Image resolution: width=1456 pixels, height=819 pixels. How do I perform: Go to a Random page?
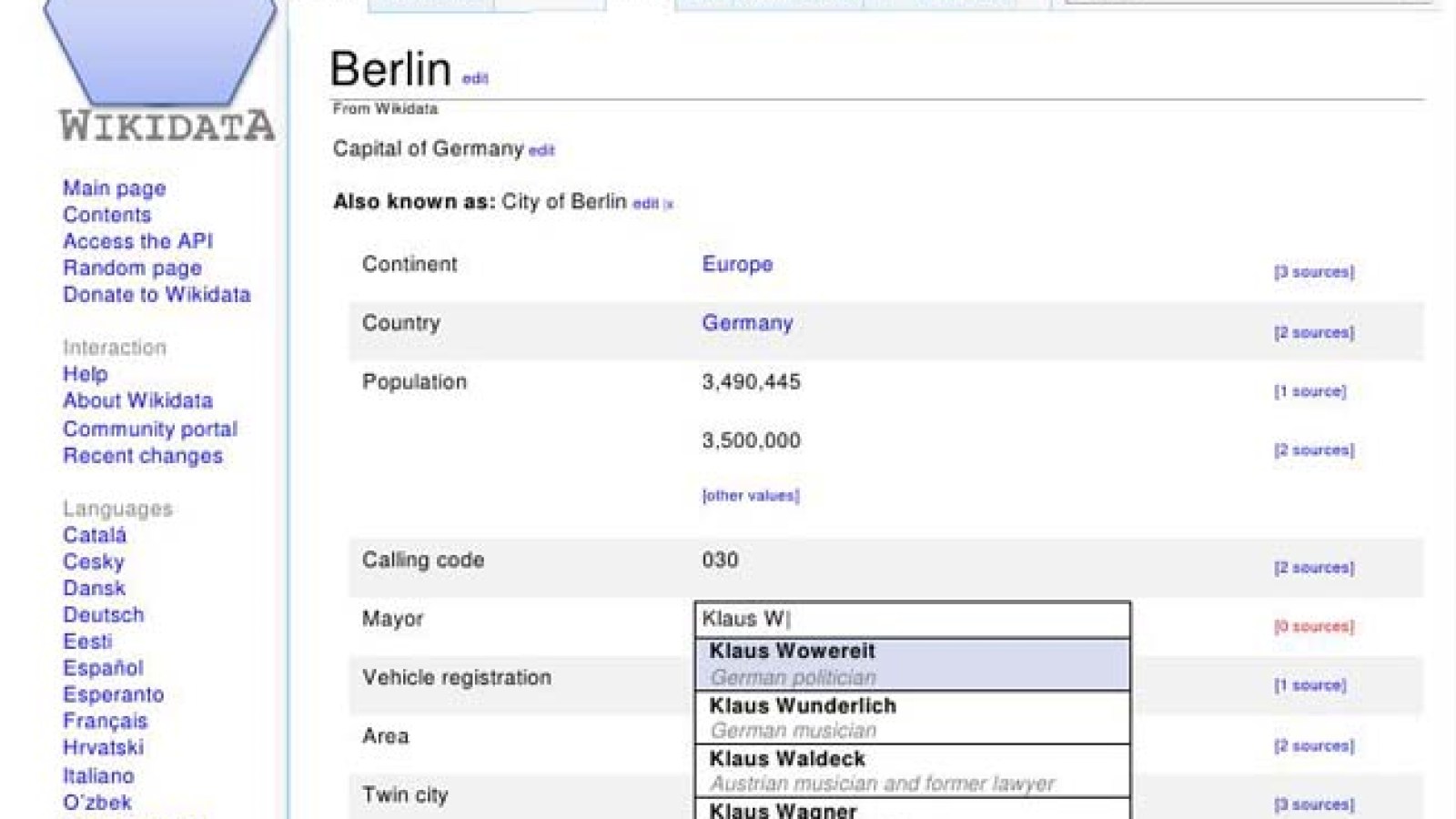132,268
